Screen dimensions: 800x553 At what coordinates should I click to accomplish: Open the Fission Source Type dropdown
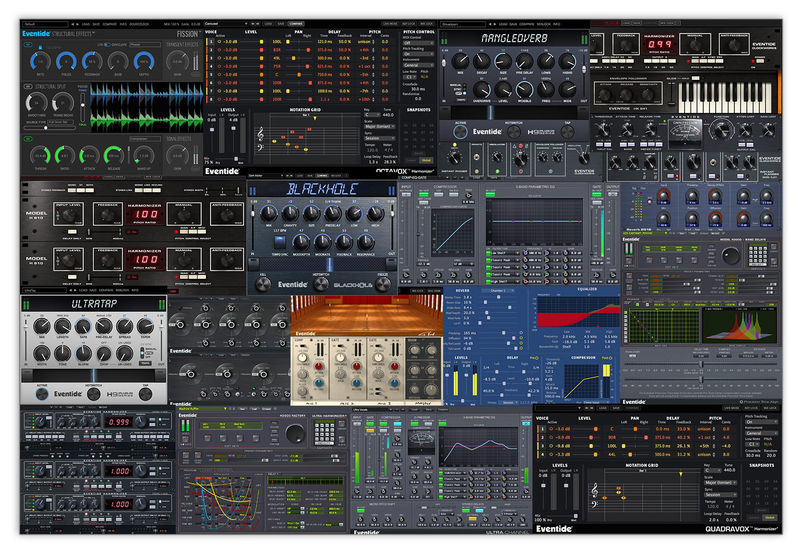61,122
